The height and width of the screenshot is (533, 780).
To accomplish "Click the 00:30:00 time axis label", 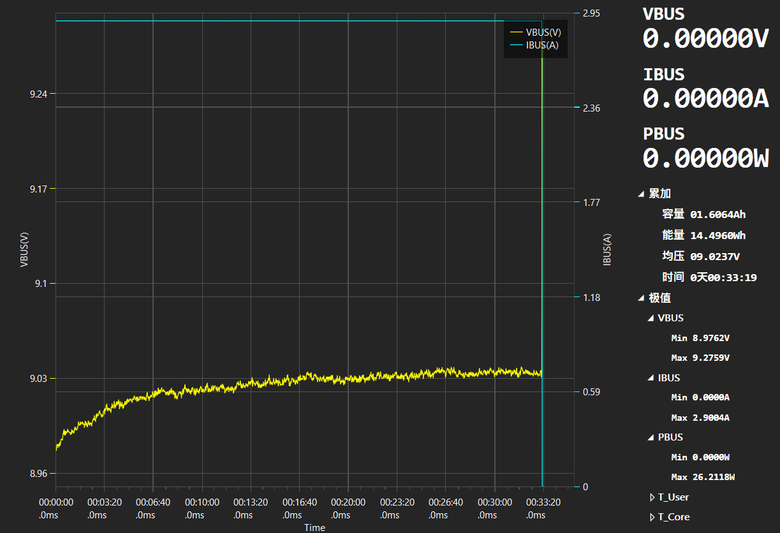I will click(494, 508).
